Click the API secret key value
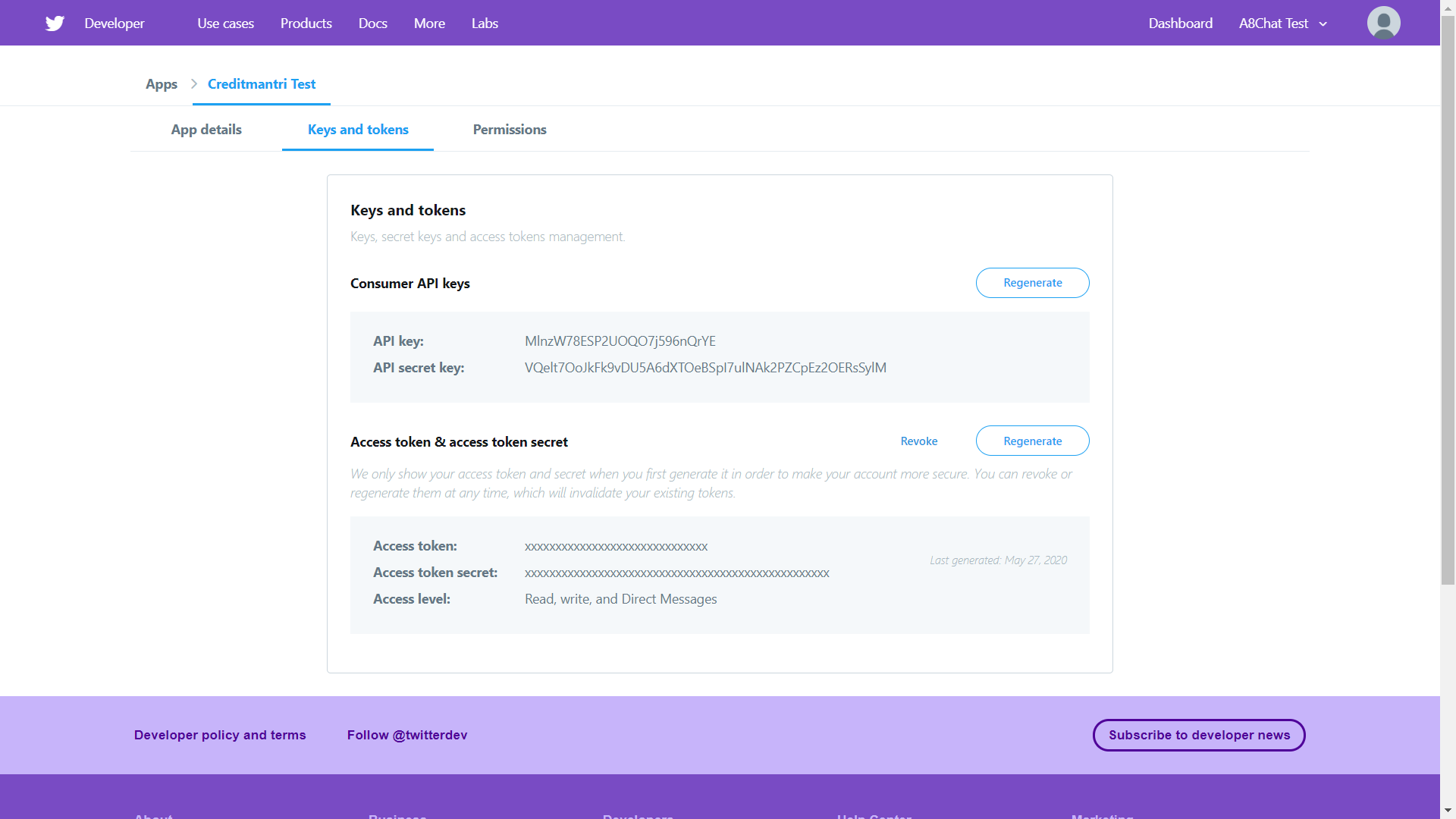The height and width of the screenshot is (819, 1456). coord(705,368)
